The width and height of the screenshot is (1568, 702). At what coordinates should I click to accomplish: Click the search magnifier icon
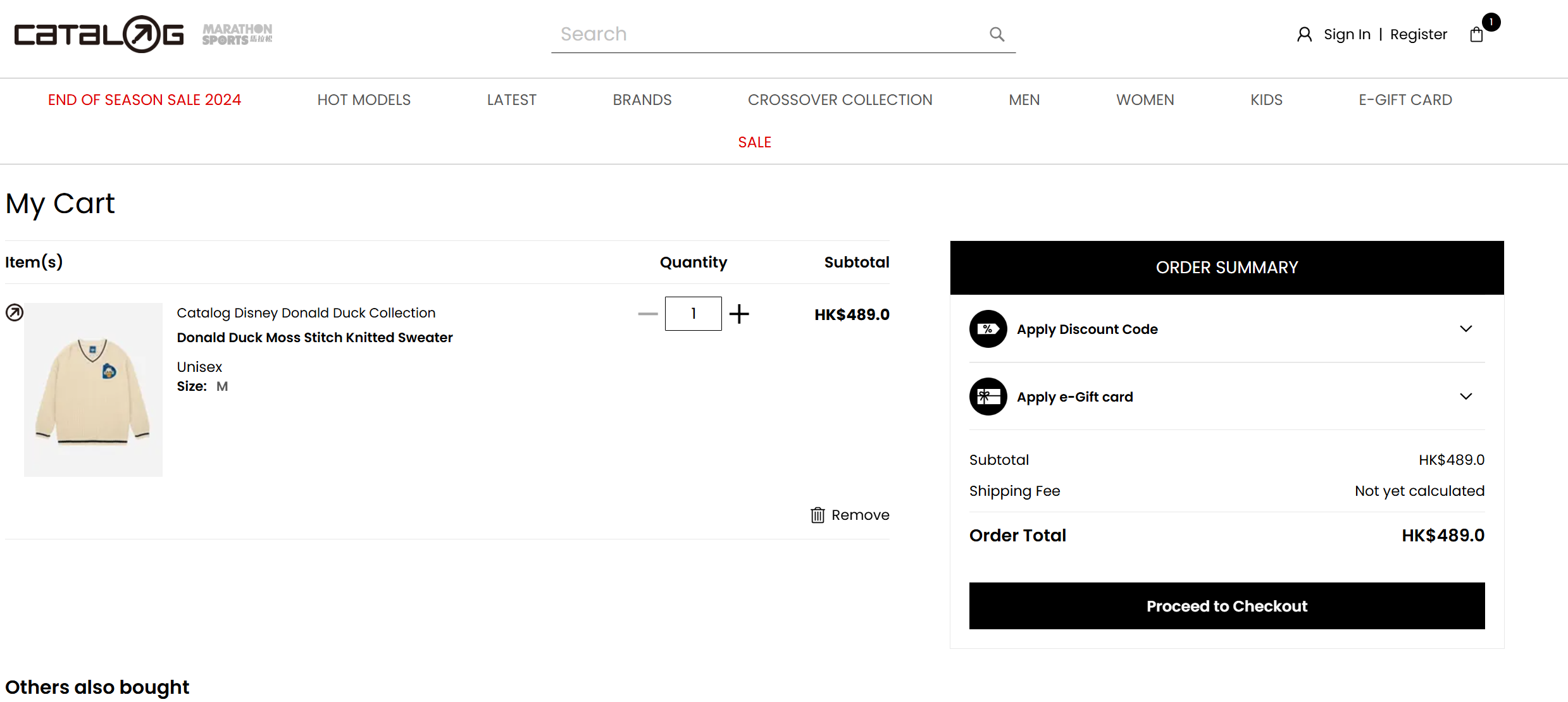click(x=997, y=34)
